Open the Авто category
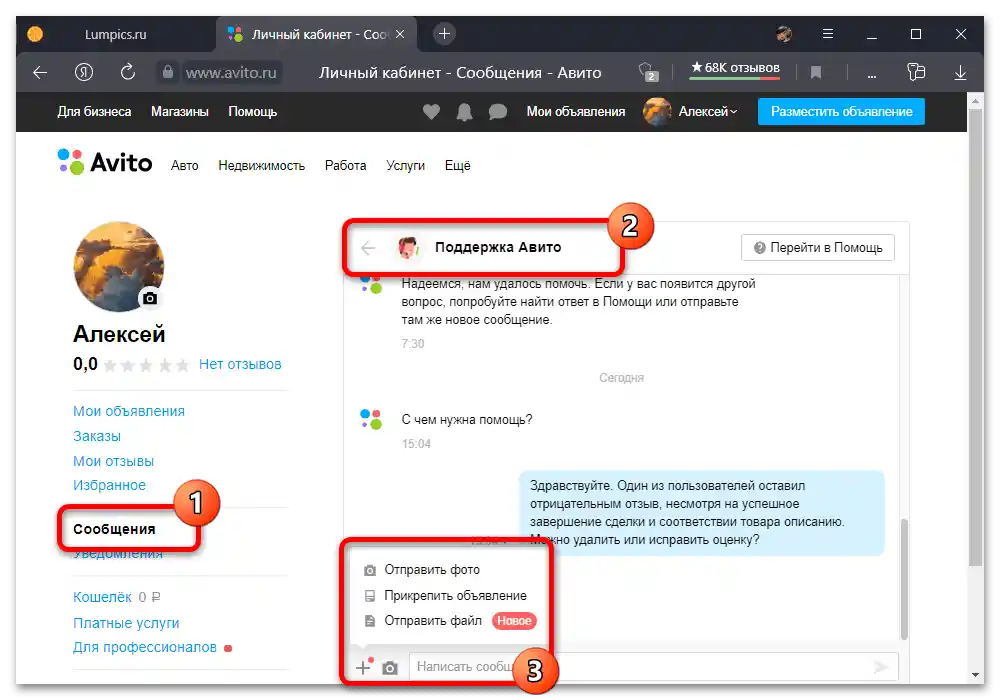1000x700 pixels. (x=184, y=166)
